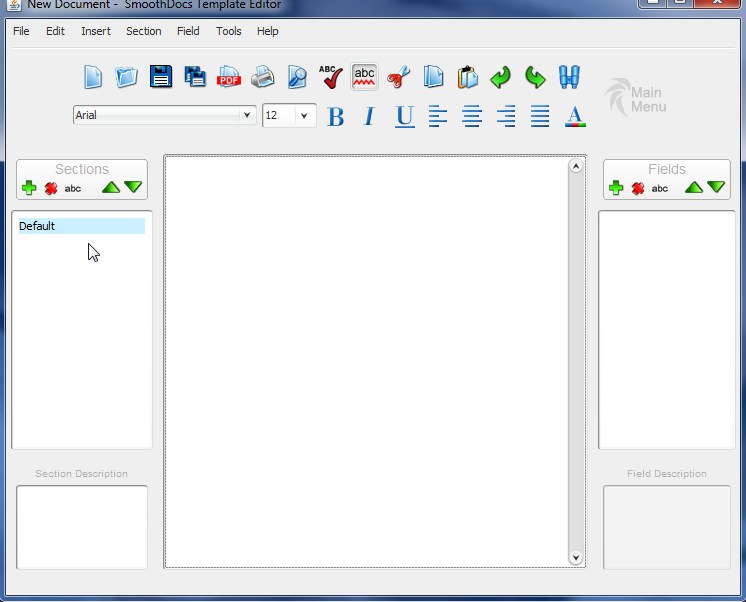Move section down with green triangle
Image resolution: width=746 pixels, height=602 pixels.
point(133,187)
